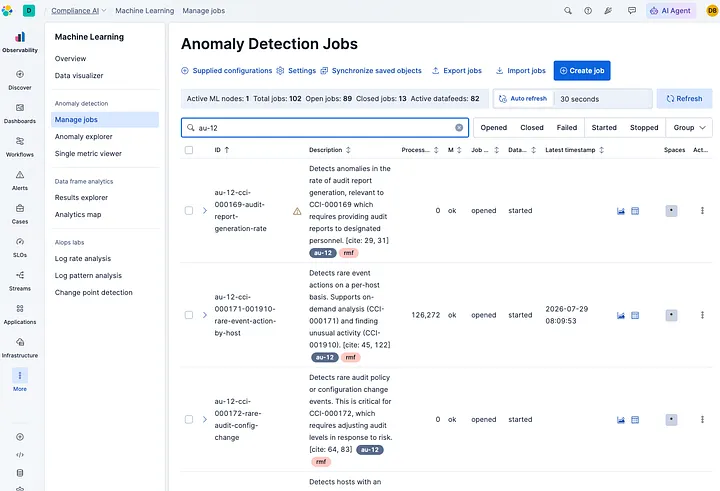Open Dashboards from the side rail

[20, 113]
